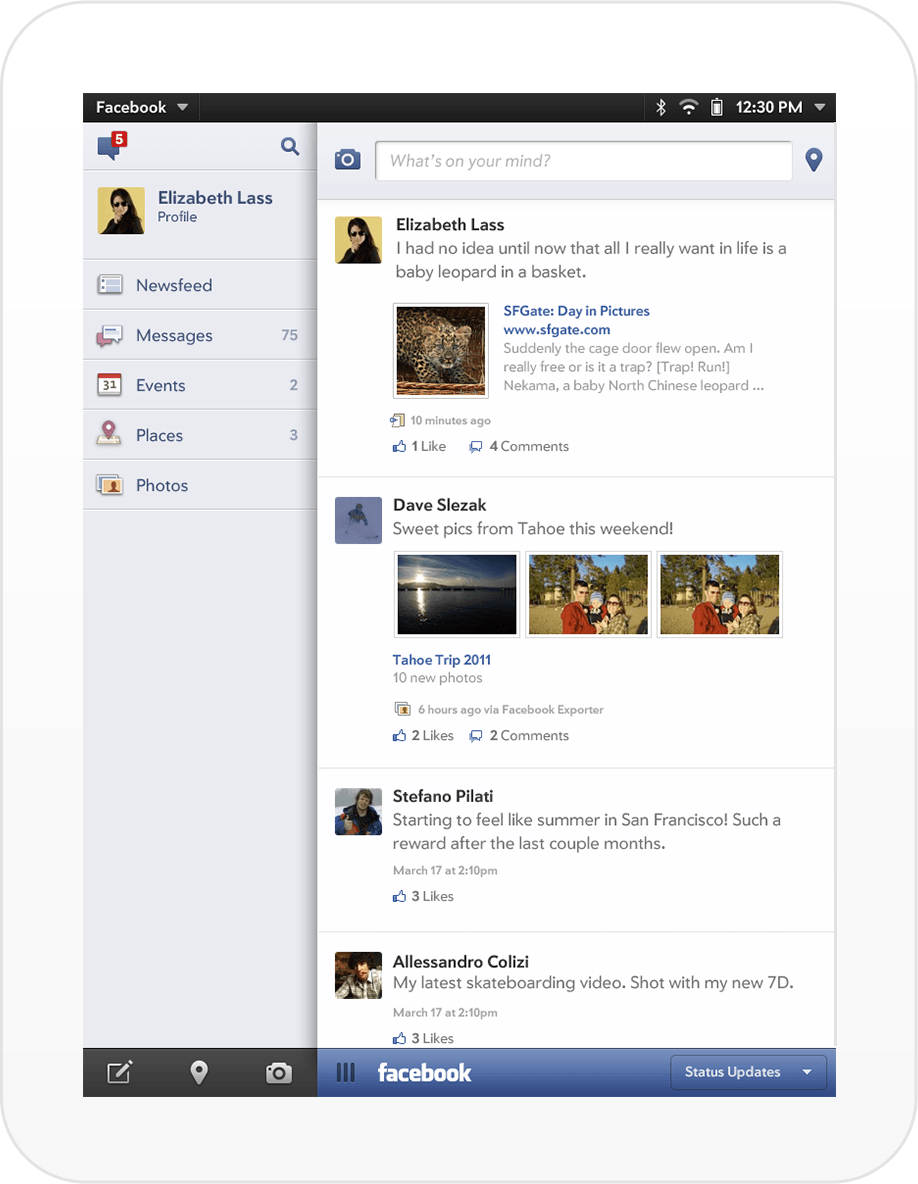
Task: Open Events in sidebar
Action: tap(200, 385)
